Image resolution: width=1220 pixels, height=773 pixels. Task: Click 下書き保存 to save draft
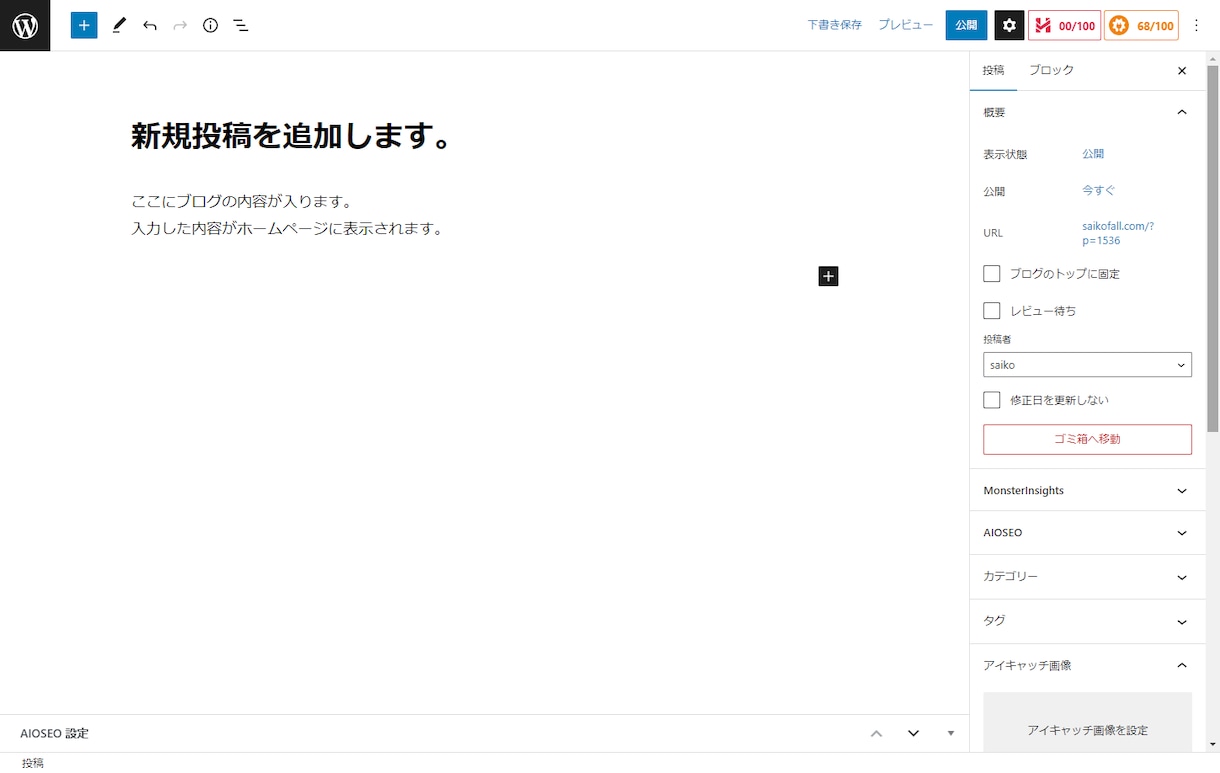835,25
